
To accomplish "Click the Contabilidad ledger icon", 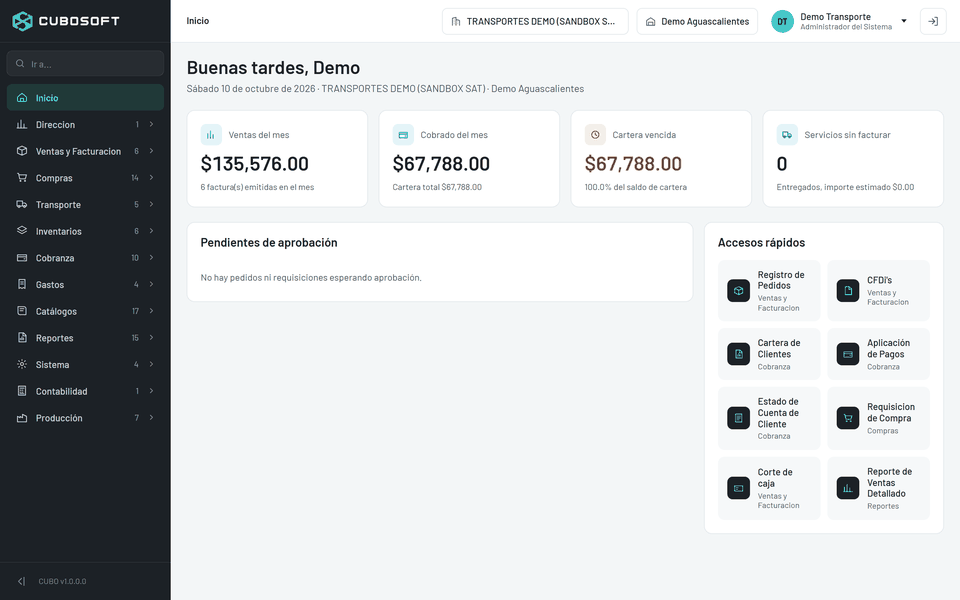I will click(22, 391).
